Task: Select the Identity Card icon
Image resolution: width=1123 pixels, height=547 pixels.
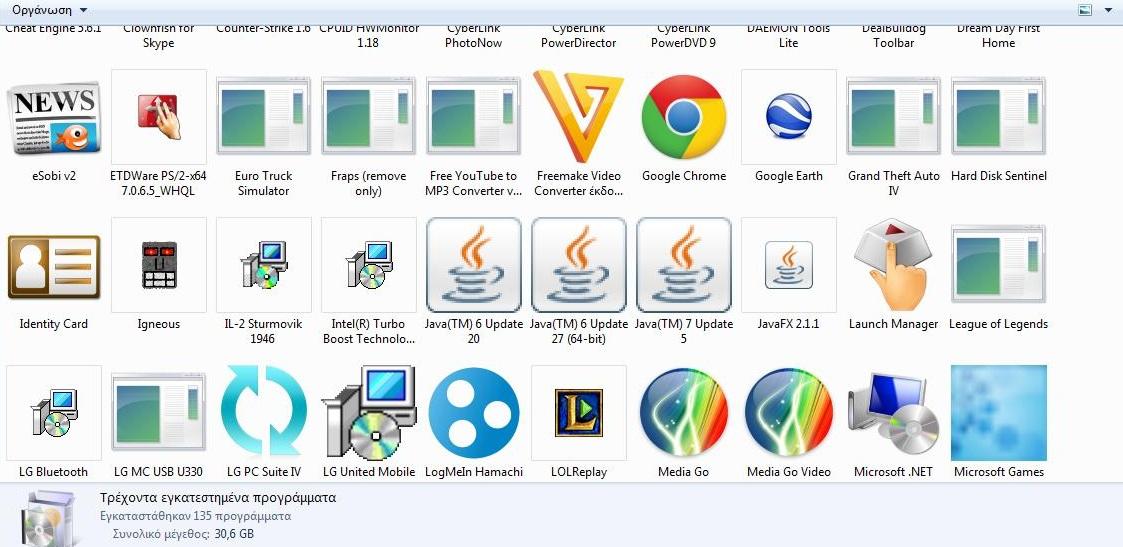Action: point(54,266)
